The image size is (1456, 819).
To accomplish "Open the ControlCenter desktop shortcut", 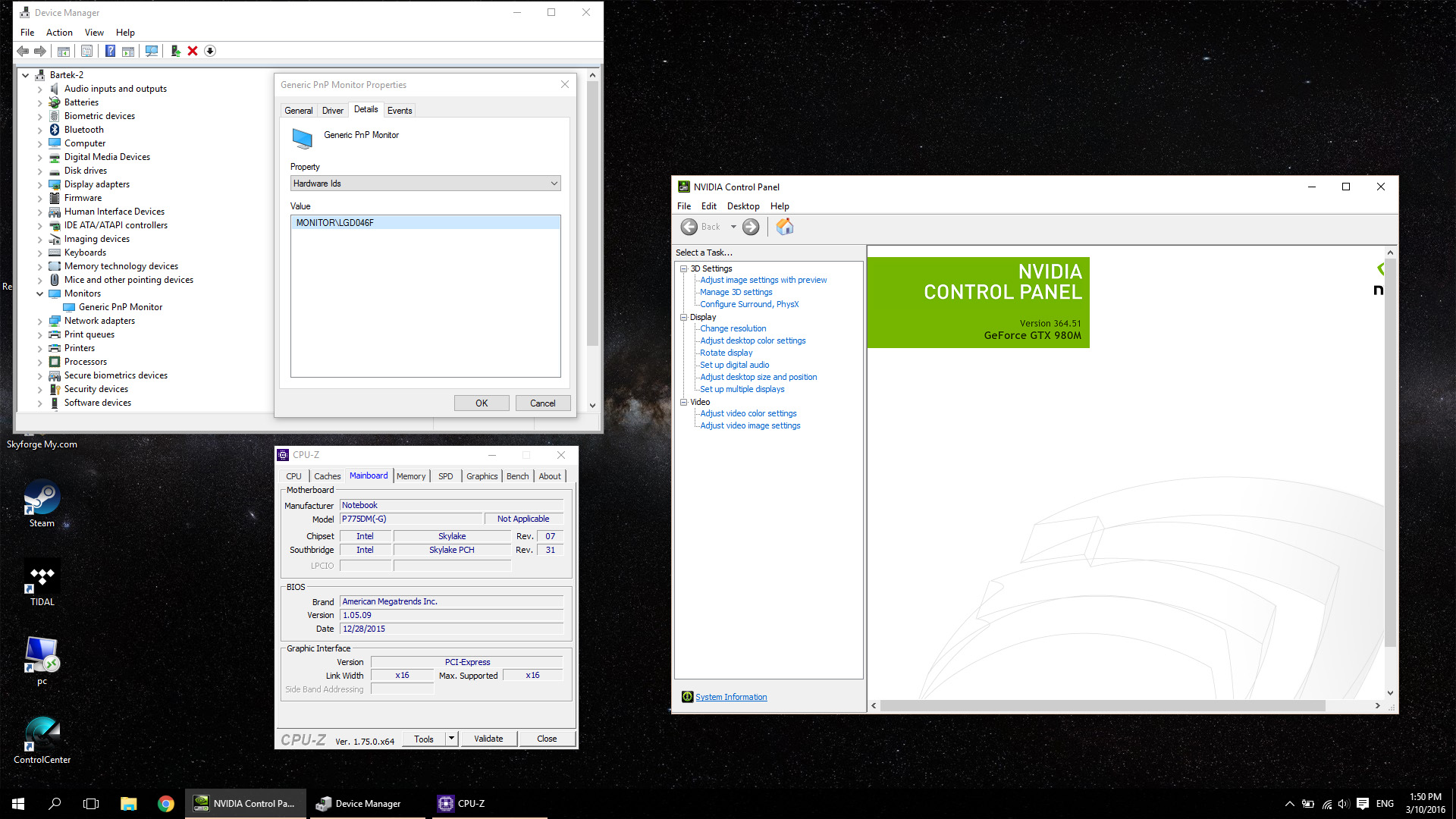I will click(42, 741).
